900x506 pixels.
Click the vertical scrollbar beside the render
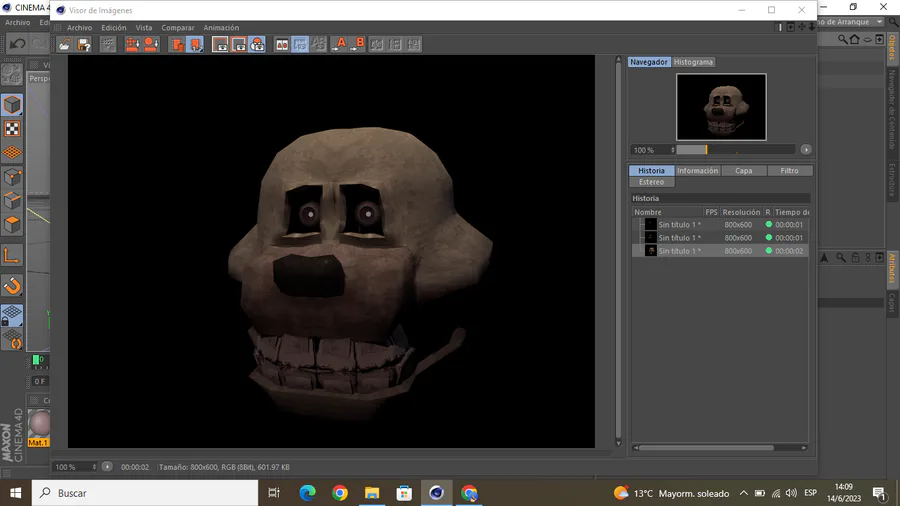click(618, 251)
